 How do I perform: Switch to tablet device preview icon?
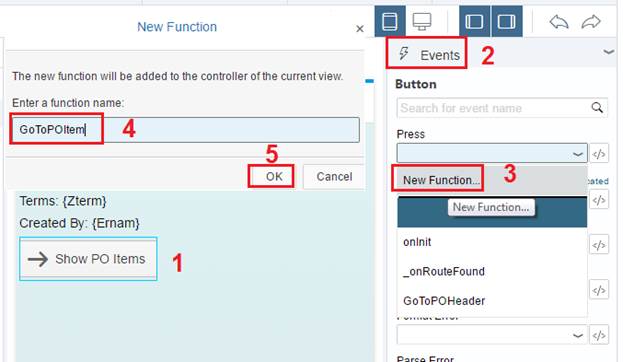tap(390, 21)
